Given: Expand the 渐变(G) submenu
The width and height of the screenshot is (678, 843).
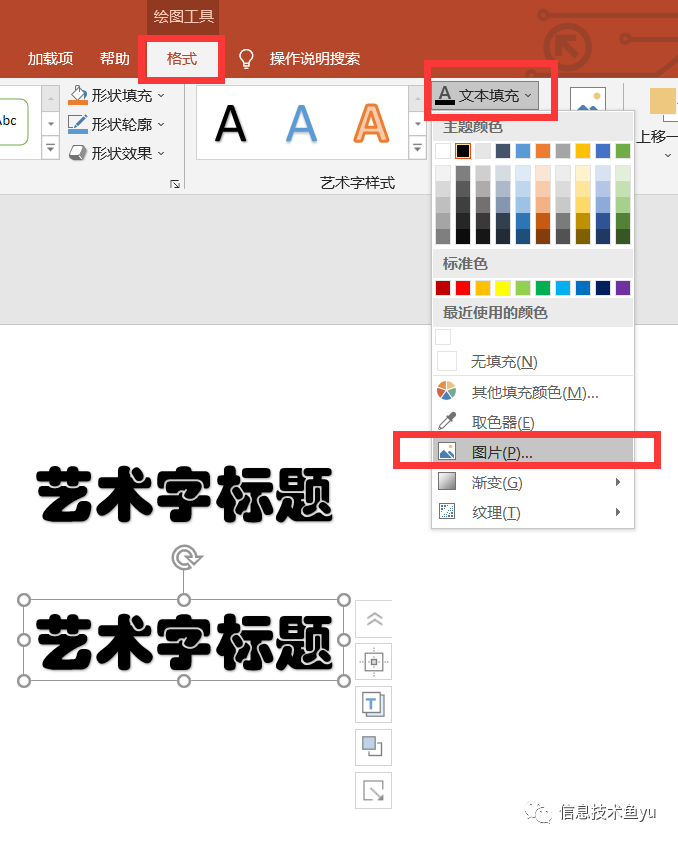Looking at the screenshot, I should click(533, 482).
